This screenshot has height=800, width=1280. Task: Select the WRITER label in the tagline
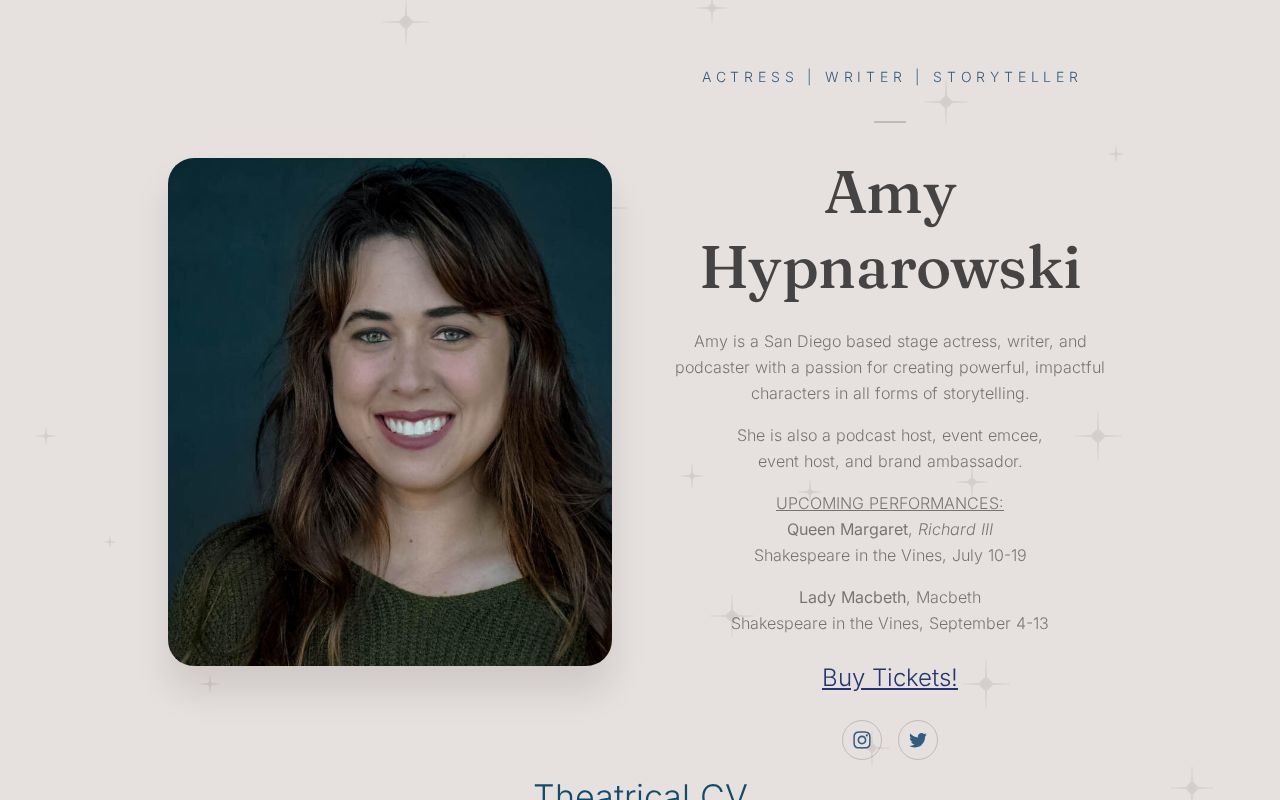tap(865, 77)
